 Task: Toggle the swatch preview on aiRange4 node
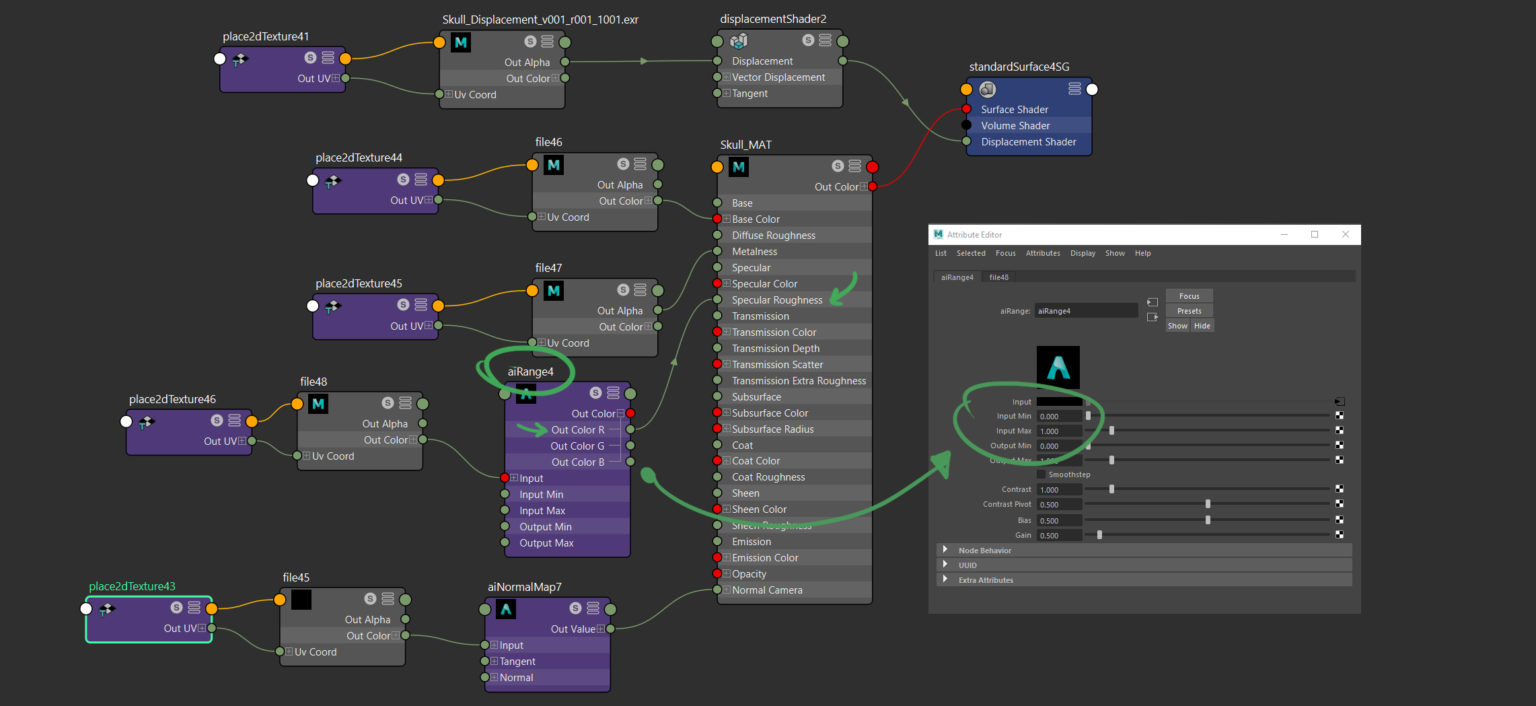tap(595, 393)
